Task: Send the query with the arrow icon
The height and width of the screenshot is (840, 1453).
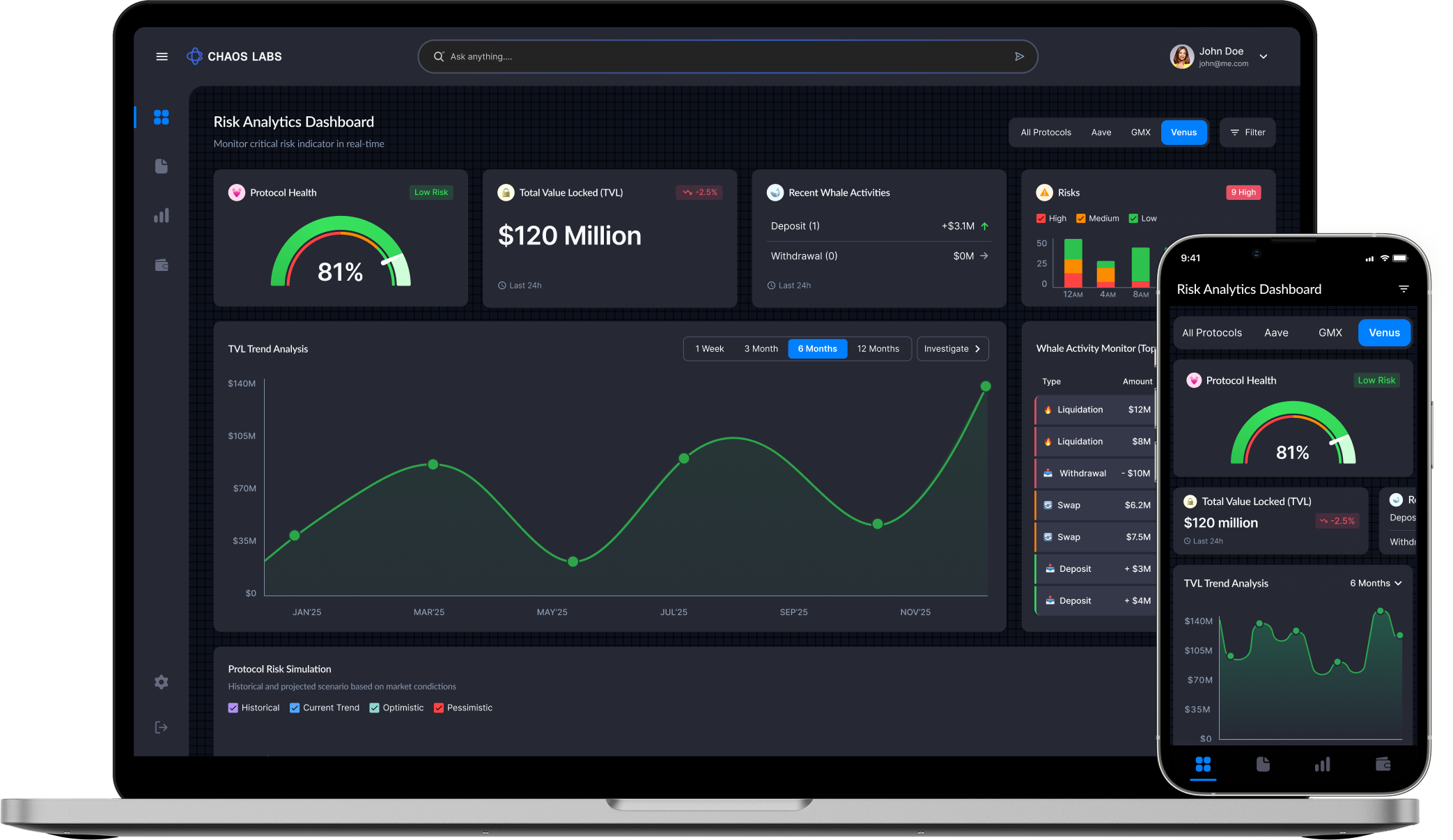Action: [1019, 56]
